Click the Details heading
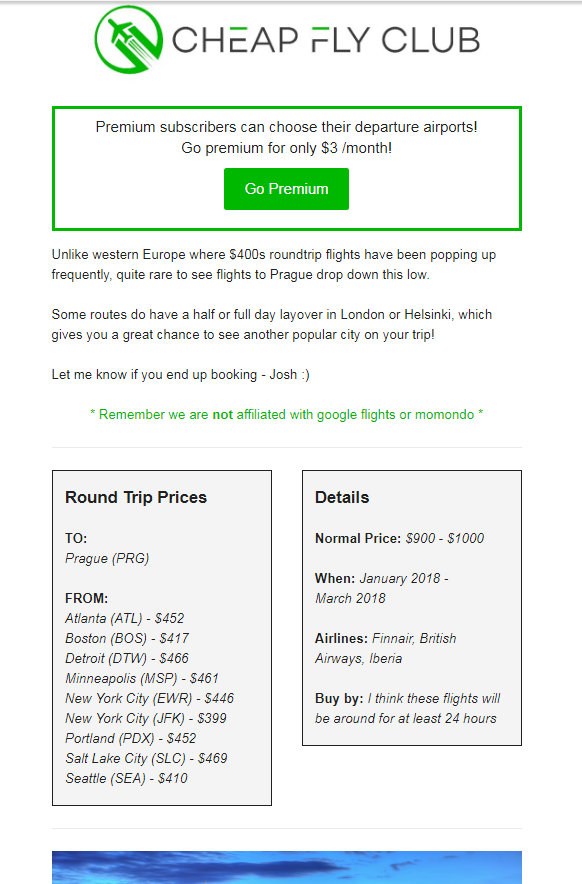The width and height of the screenshot is (582, 884). click(x=342, y=497)
